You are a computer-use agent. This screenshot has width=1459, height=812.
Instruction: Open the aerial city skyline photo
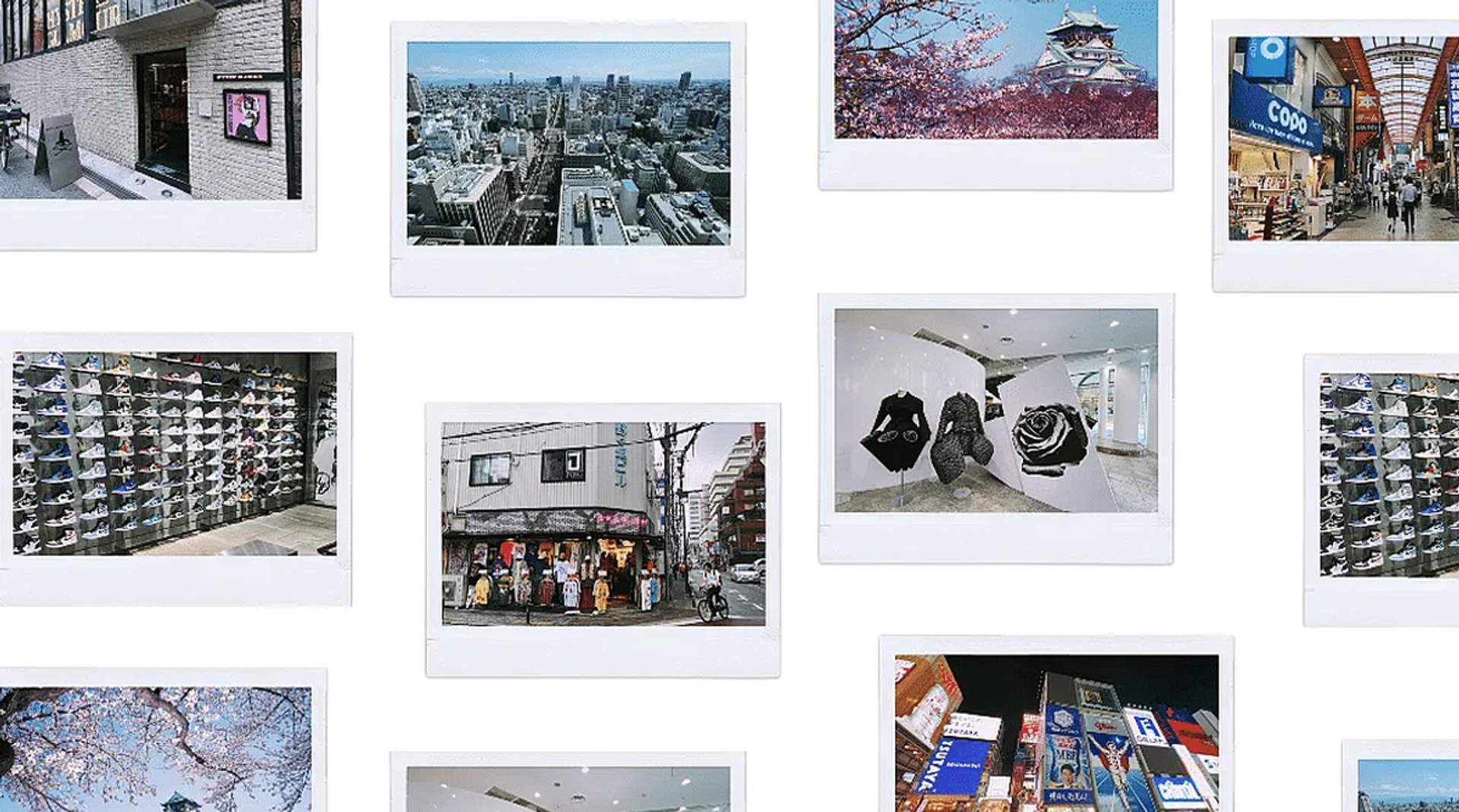[x=568, y=144]
